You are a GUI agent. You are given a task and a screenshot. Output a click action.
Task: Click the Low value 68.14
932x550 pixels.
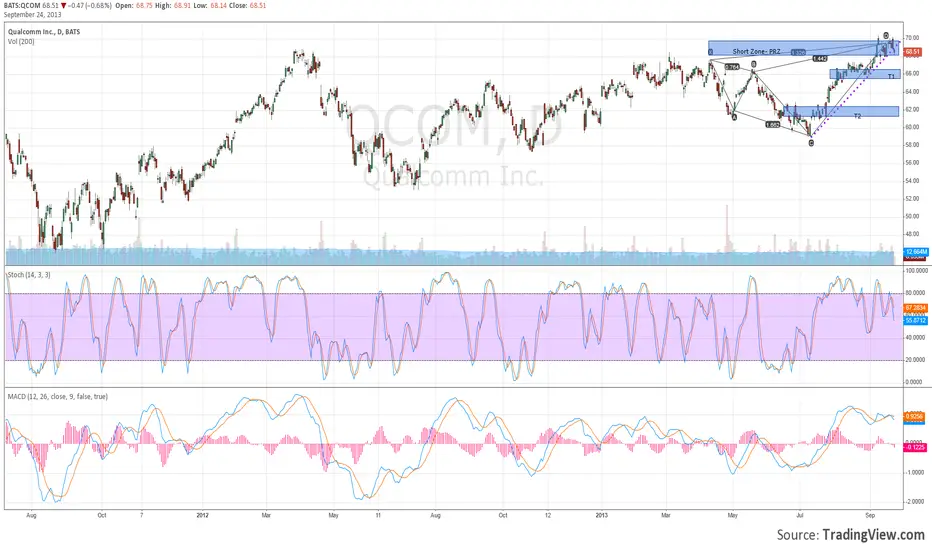pos(219,5)
